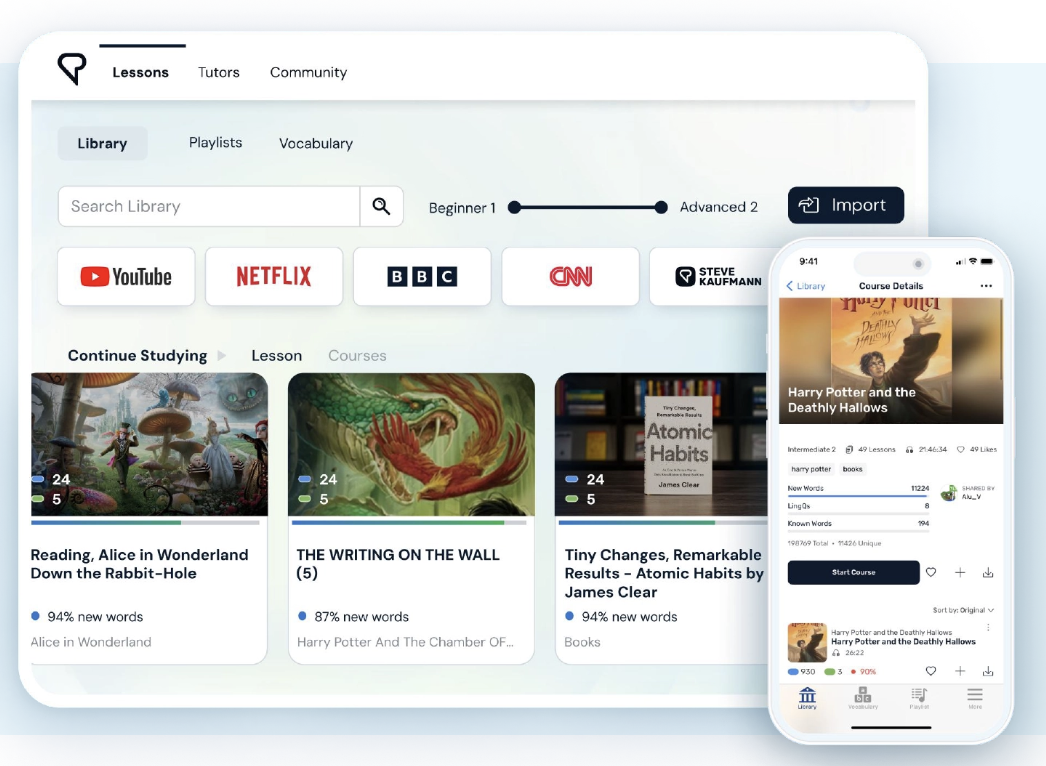
Task: Go back to Library on the phone
Action: click(806, 286)
